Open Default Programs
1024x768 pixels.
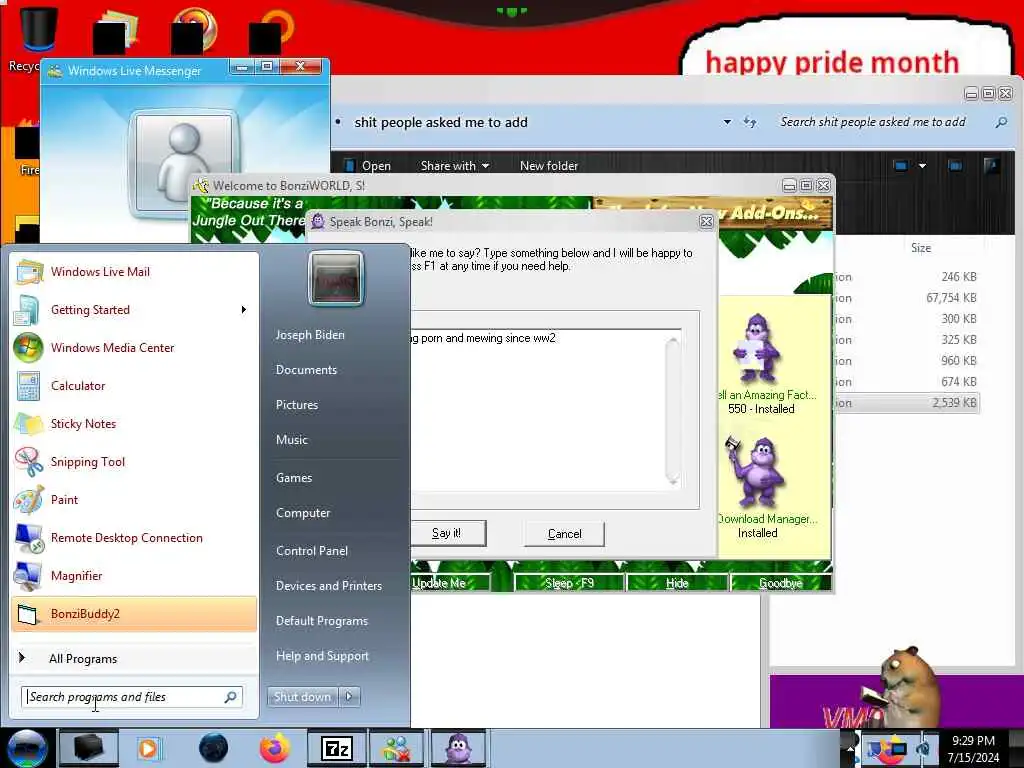point(322,621)
